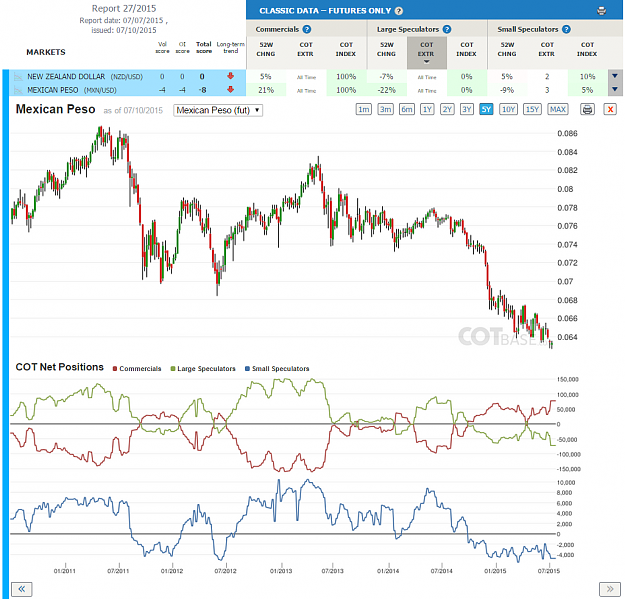Viewport: 625px width, 599px height.
Task: Open Commercials help question mark
Action: tap(307, 29)
